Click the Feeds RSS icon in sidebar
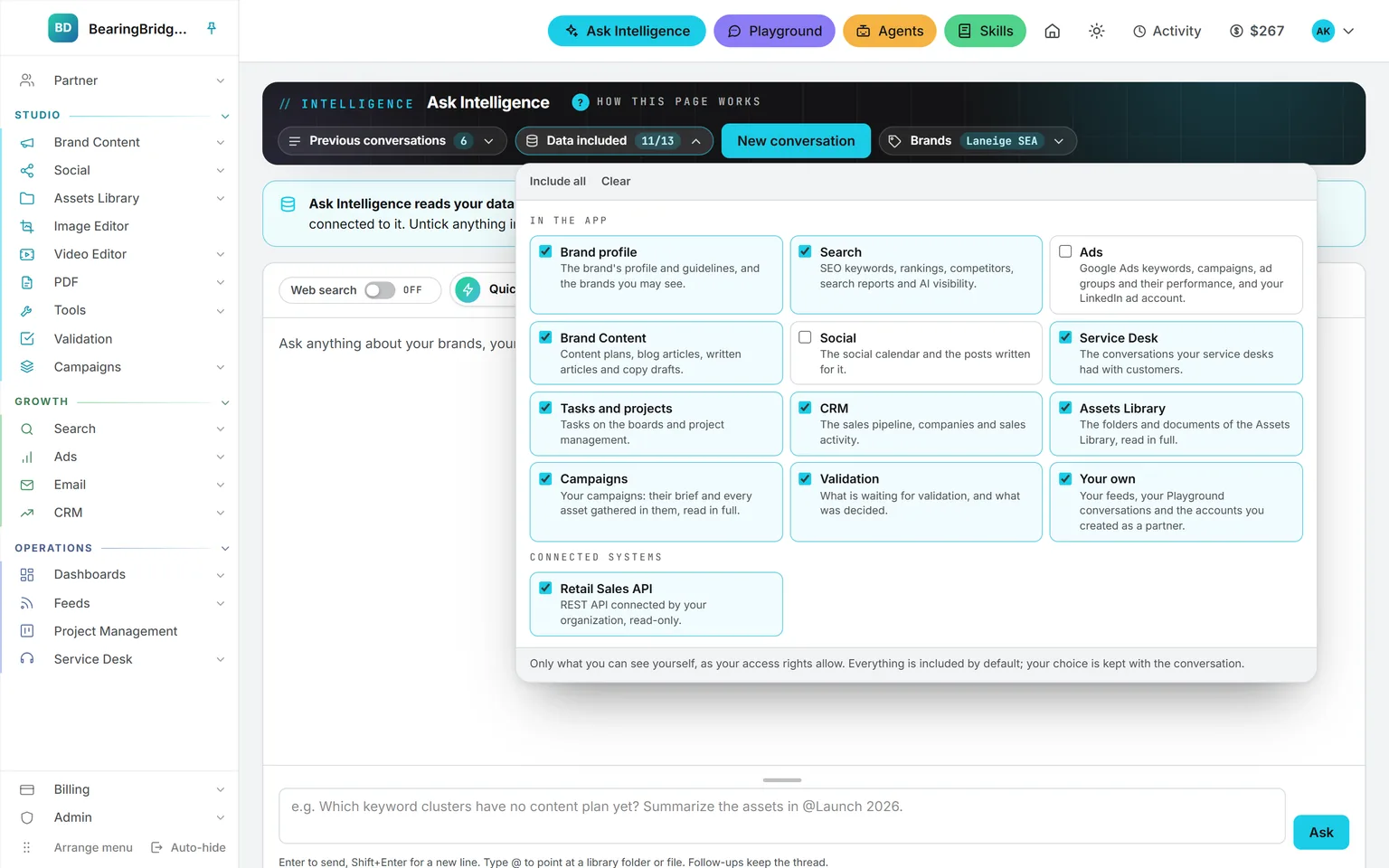This screenshot has width=1389, height=868. (27, 603)
